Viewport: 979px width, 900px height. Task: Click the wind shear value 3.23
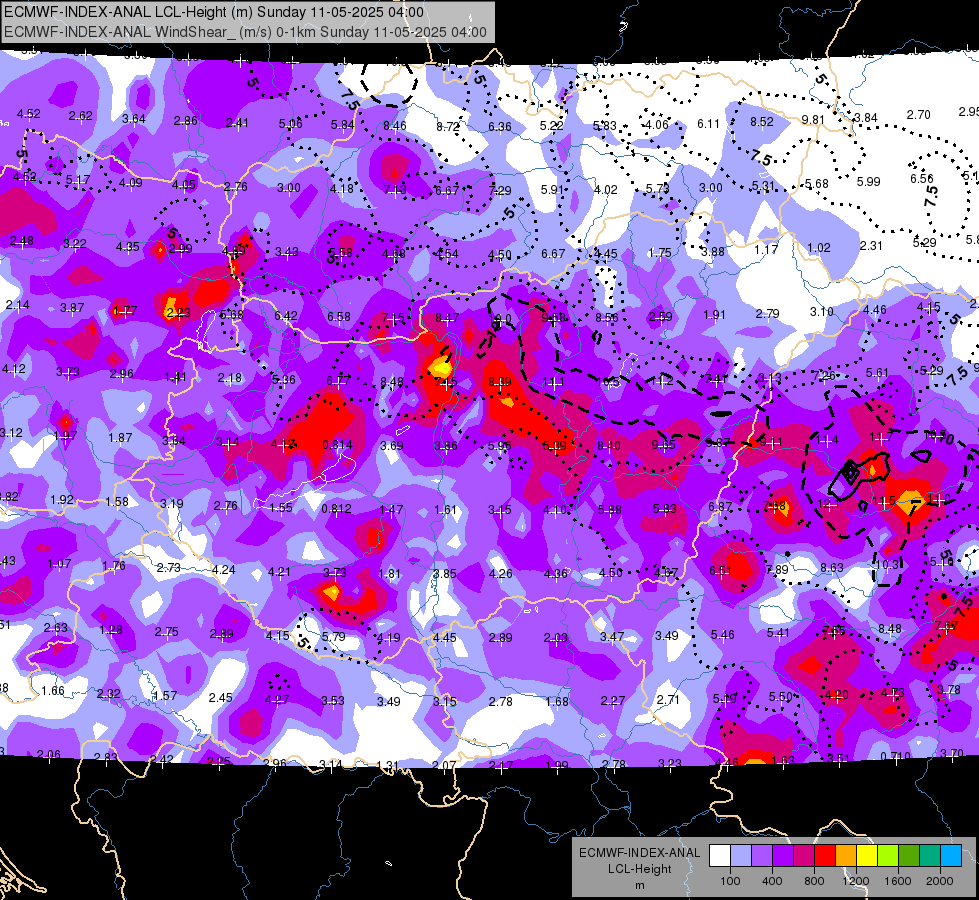(x=669, y=763)
